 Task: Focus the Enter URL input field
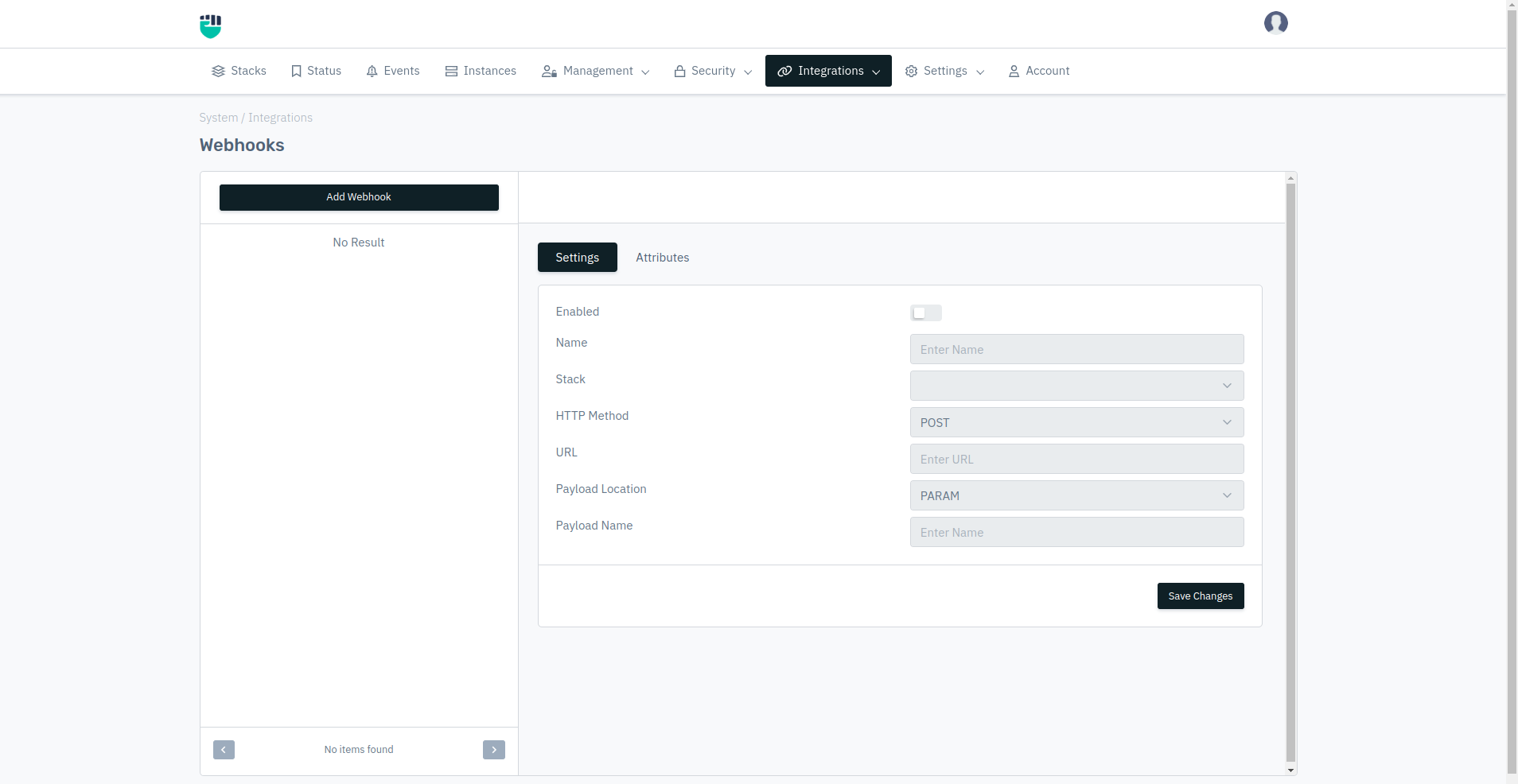1076,459
